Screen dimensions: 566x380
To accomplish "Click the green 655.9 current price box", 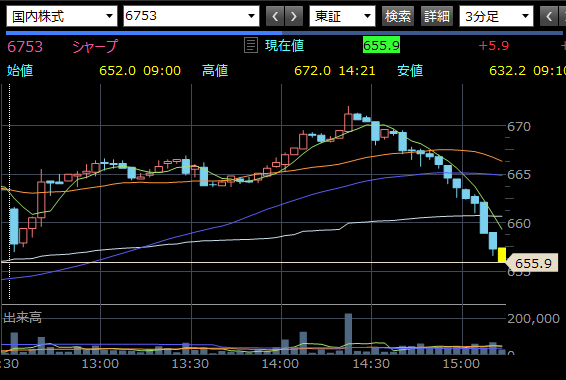I will (x=381, y=46).
